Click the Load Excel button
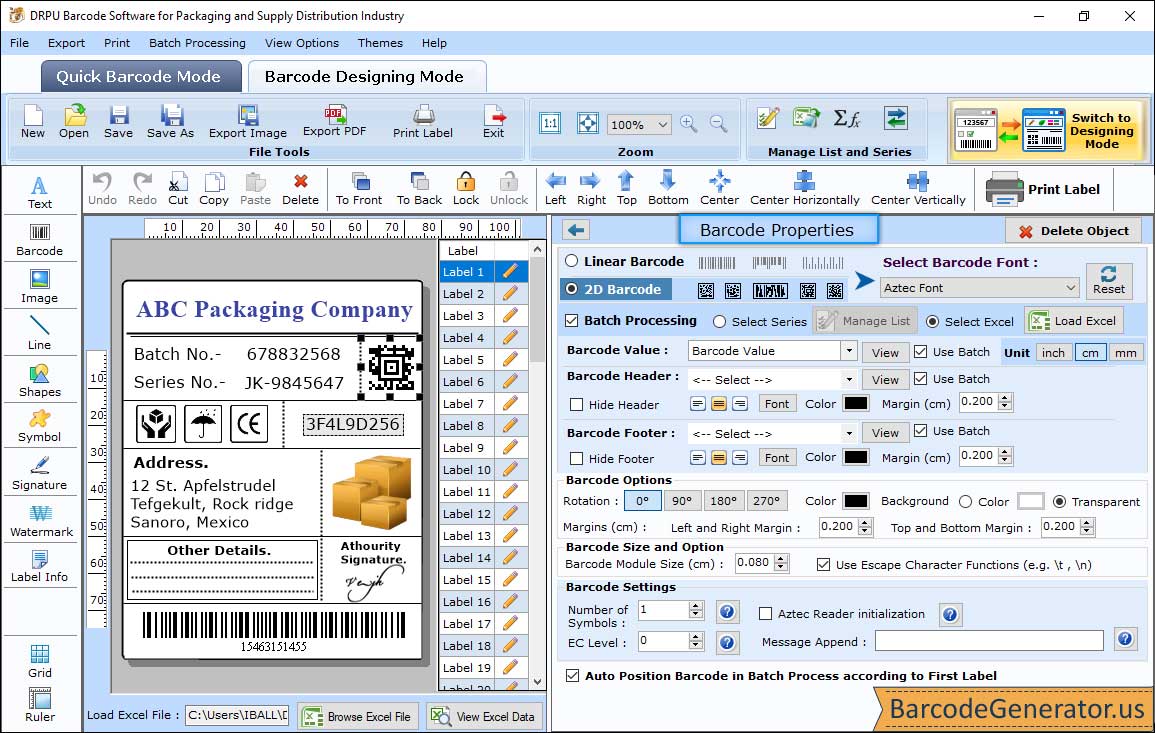The height and width of the screenshot is (733, 1155). (x=1074, y=320)
